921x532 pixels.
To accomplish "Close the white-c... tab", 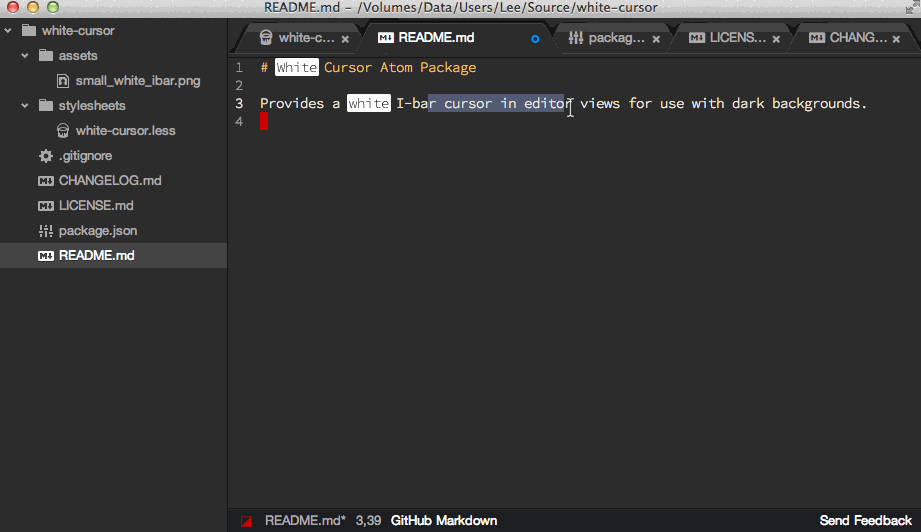I will pos(345,39).
